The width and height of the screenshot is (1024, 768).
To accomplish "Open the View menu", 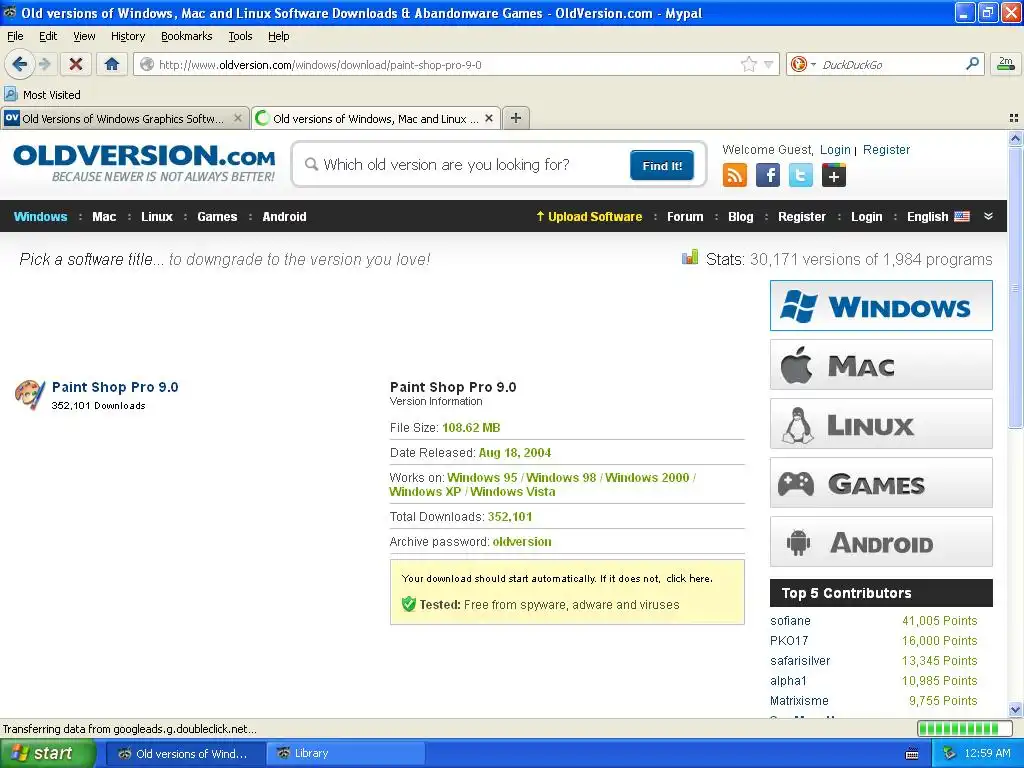I will coord(84,36).
